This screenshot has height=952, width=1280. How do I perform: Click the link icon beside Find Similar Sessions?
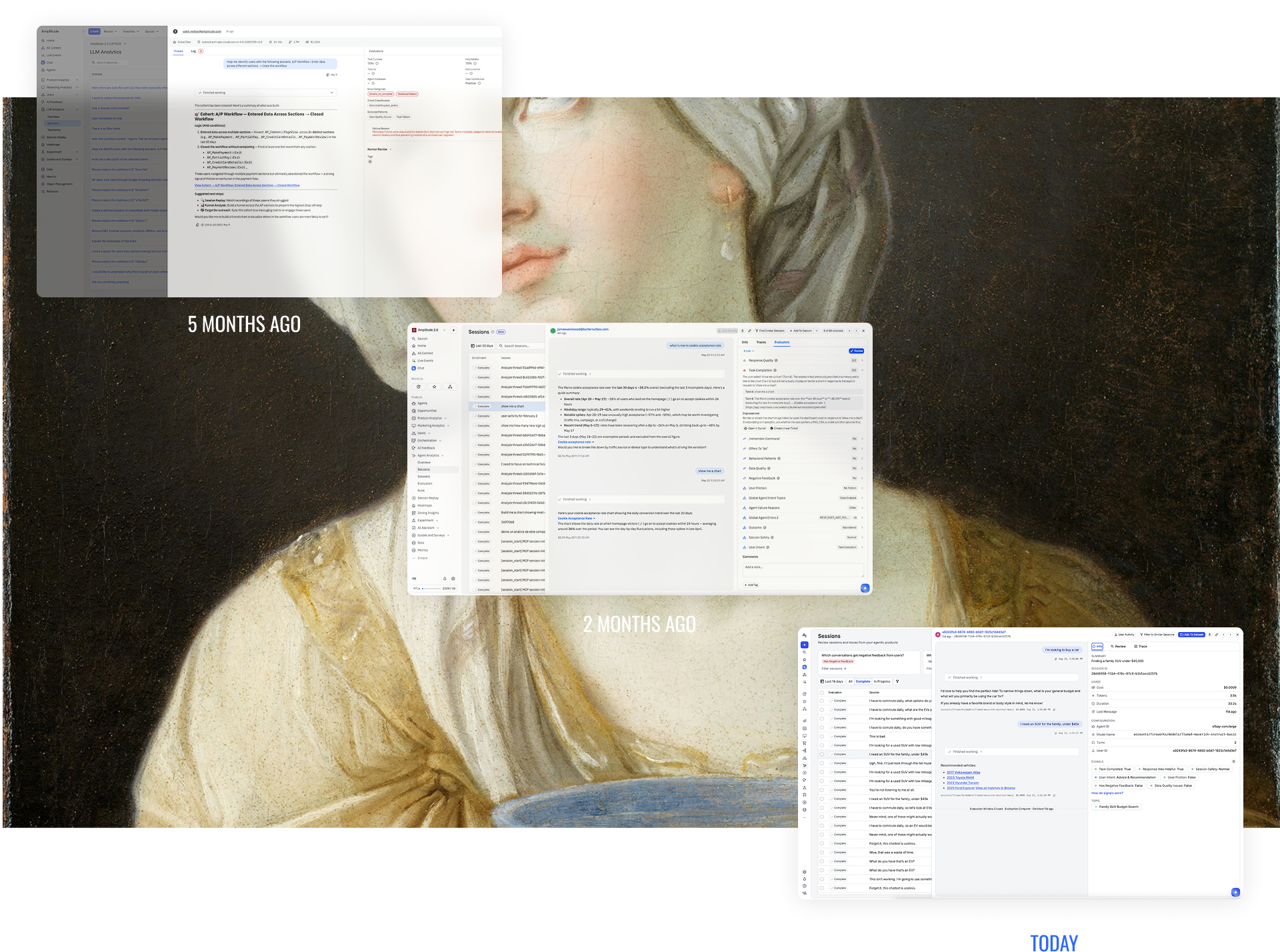(x=749, y=331)
